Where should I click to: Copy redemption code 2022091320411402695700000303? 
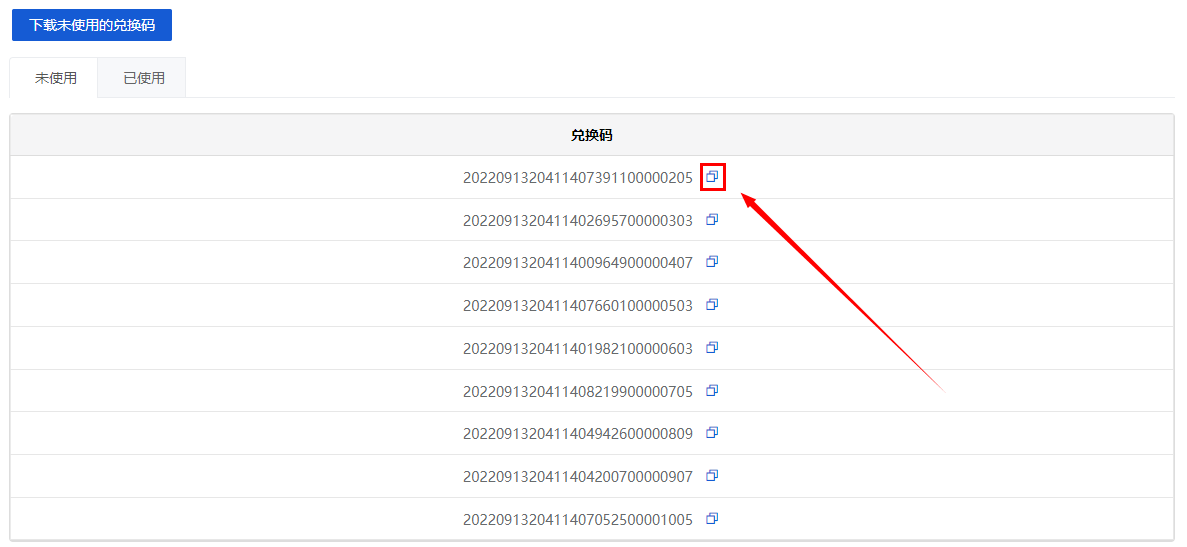pyautogui.click(x=712, y=219)
